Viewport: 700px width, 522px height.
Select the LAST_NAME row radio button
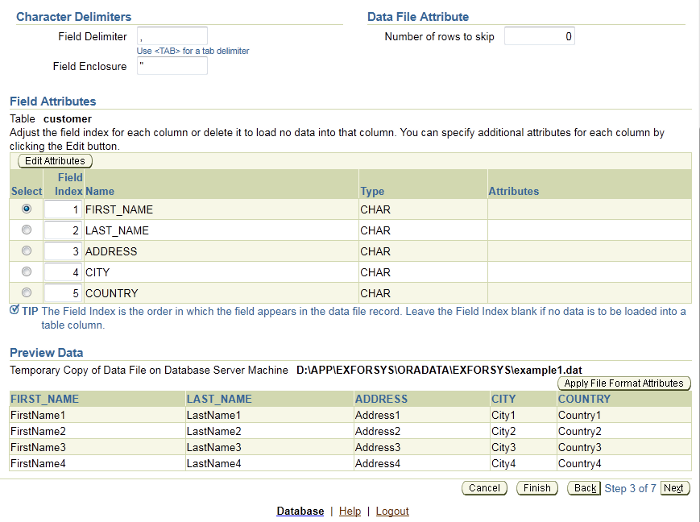click(26, 230)
